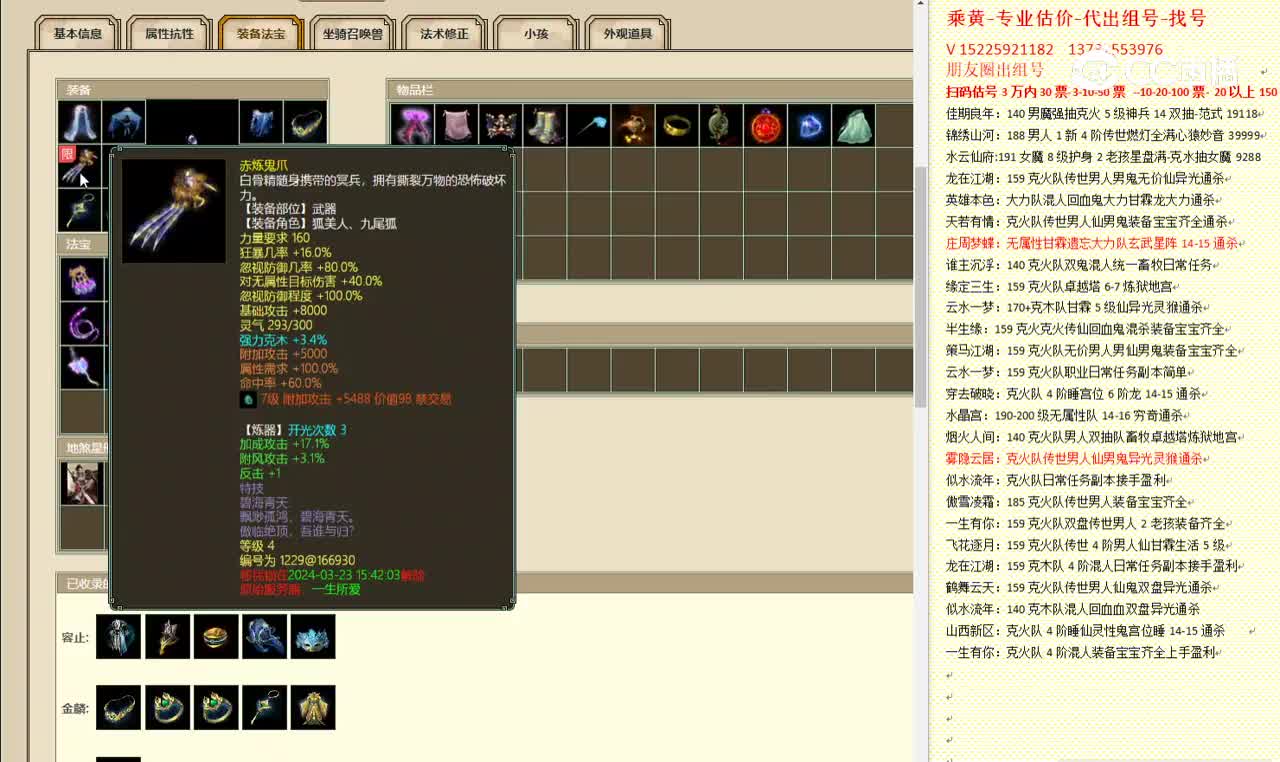Click the main panel vertical scrollbar
This screenshot has height=762, width=1280.
920,285
